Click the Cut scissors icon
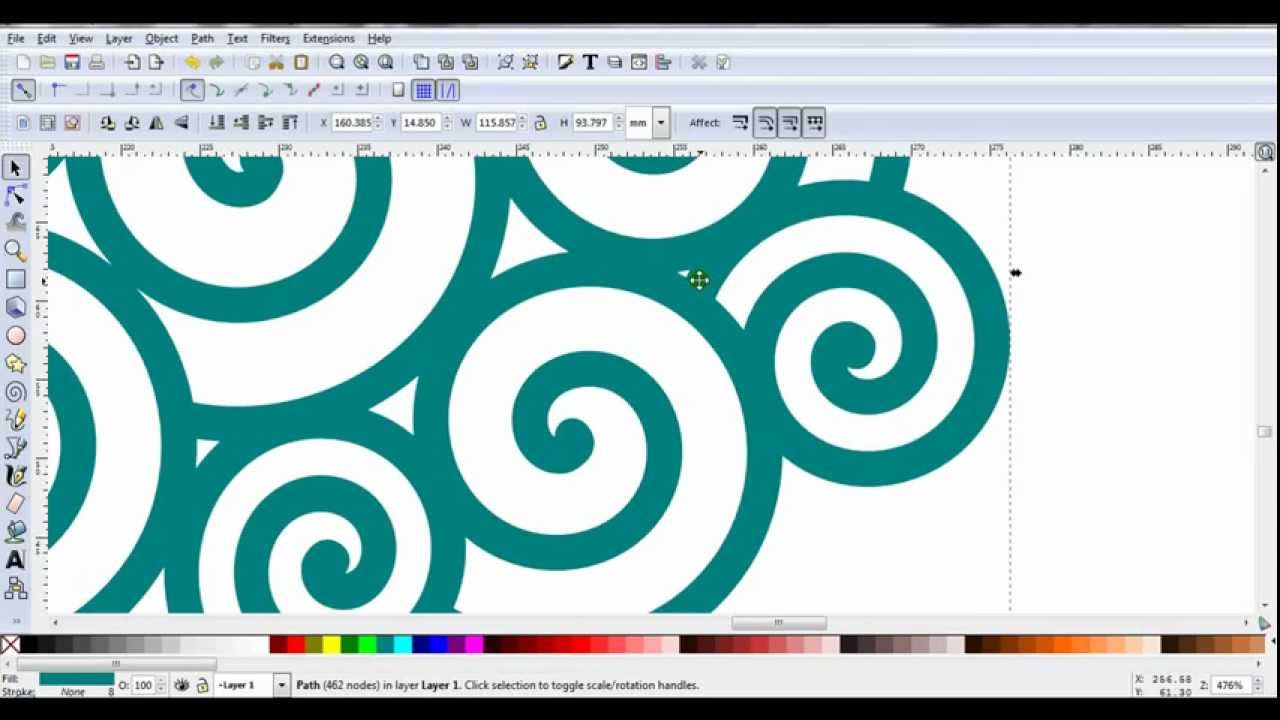The height and width of the screenshot is (720, 1280). pyautogui.click(x=277, y=62)
